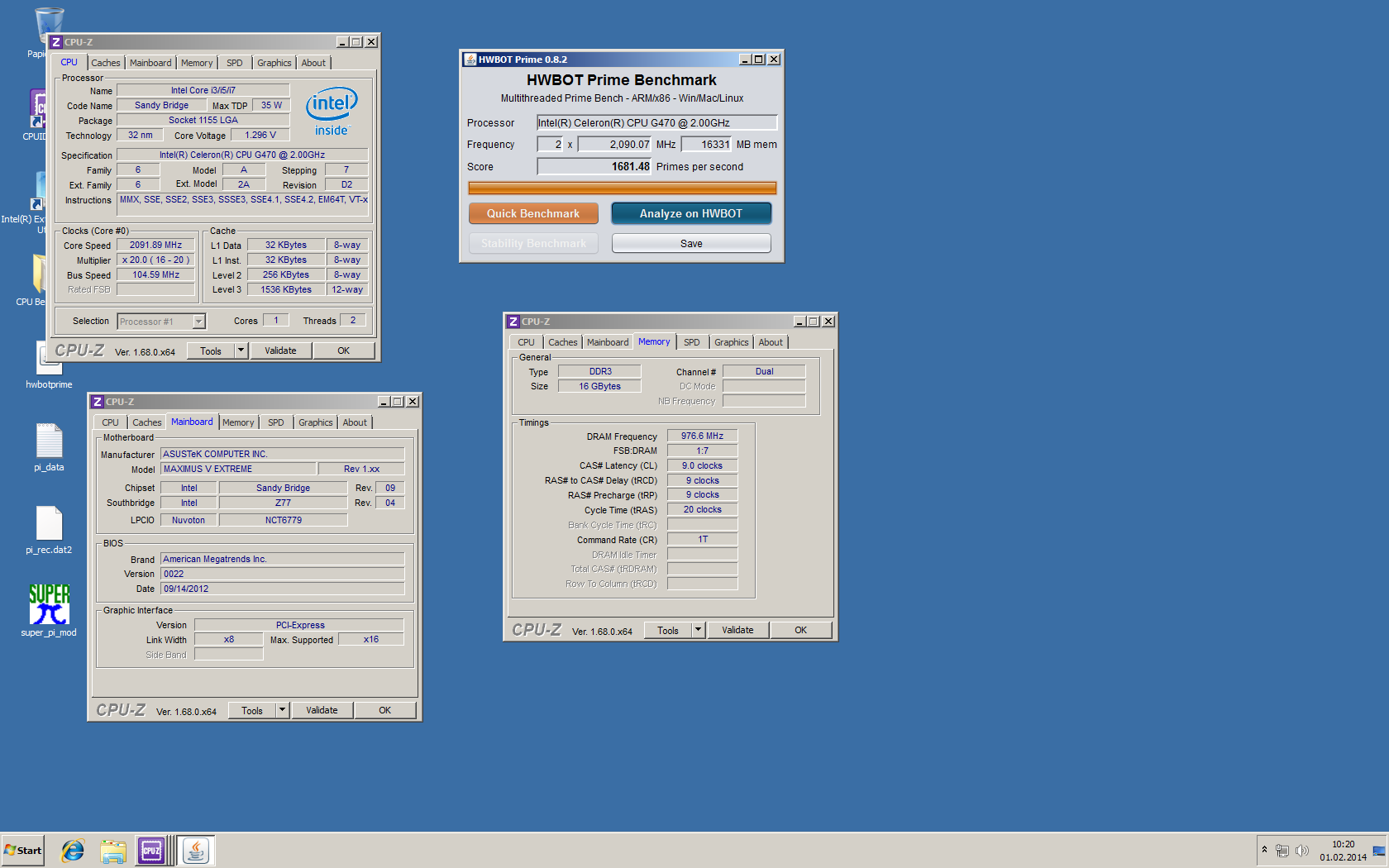Click Tools button in CPU tab window
This screenshot has width=1389, height=868.
(211, 351)
